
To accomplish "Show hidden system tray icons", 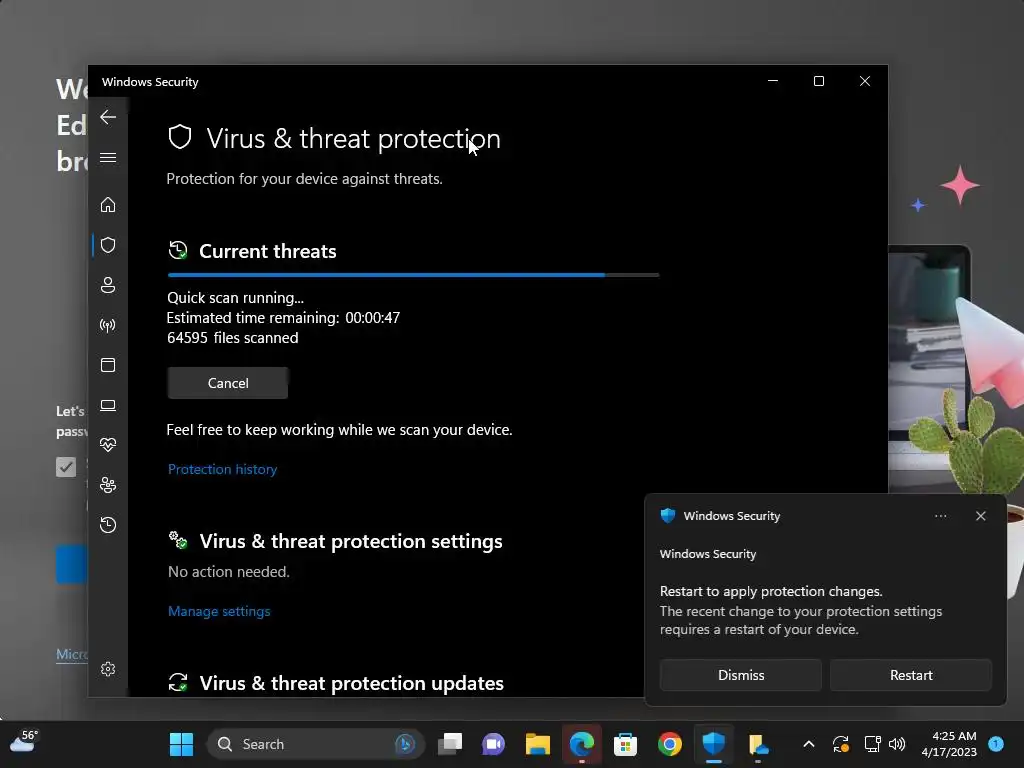I will pos(808,744).
